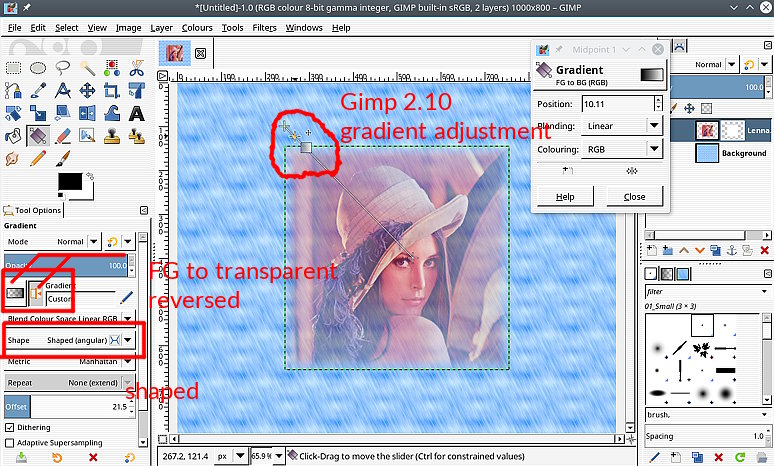The image size is (774, 466).
Task: Swap foreground and background colours
Action: (90, 176)
